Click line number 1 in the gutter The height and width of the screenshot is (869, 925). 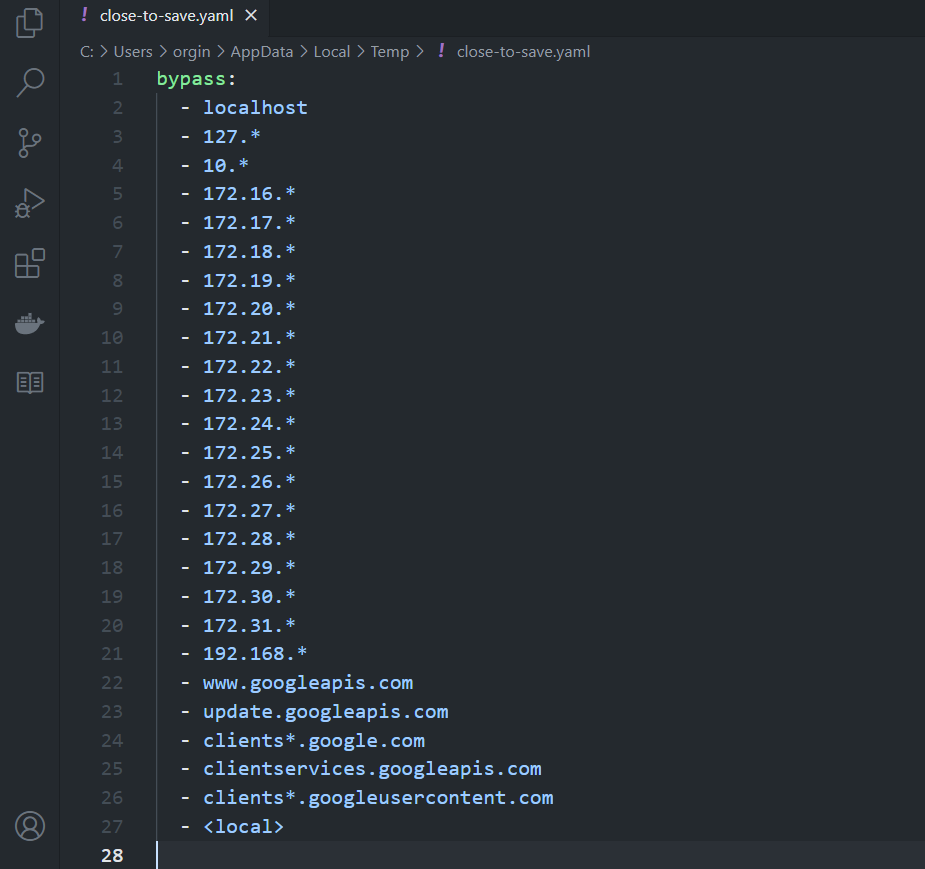(x=117, y=79)
